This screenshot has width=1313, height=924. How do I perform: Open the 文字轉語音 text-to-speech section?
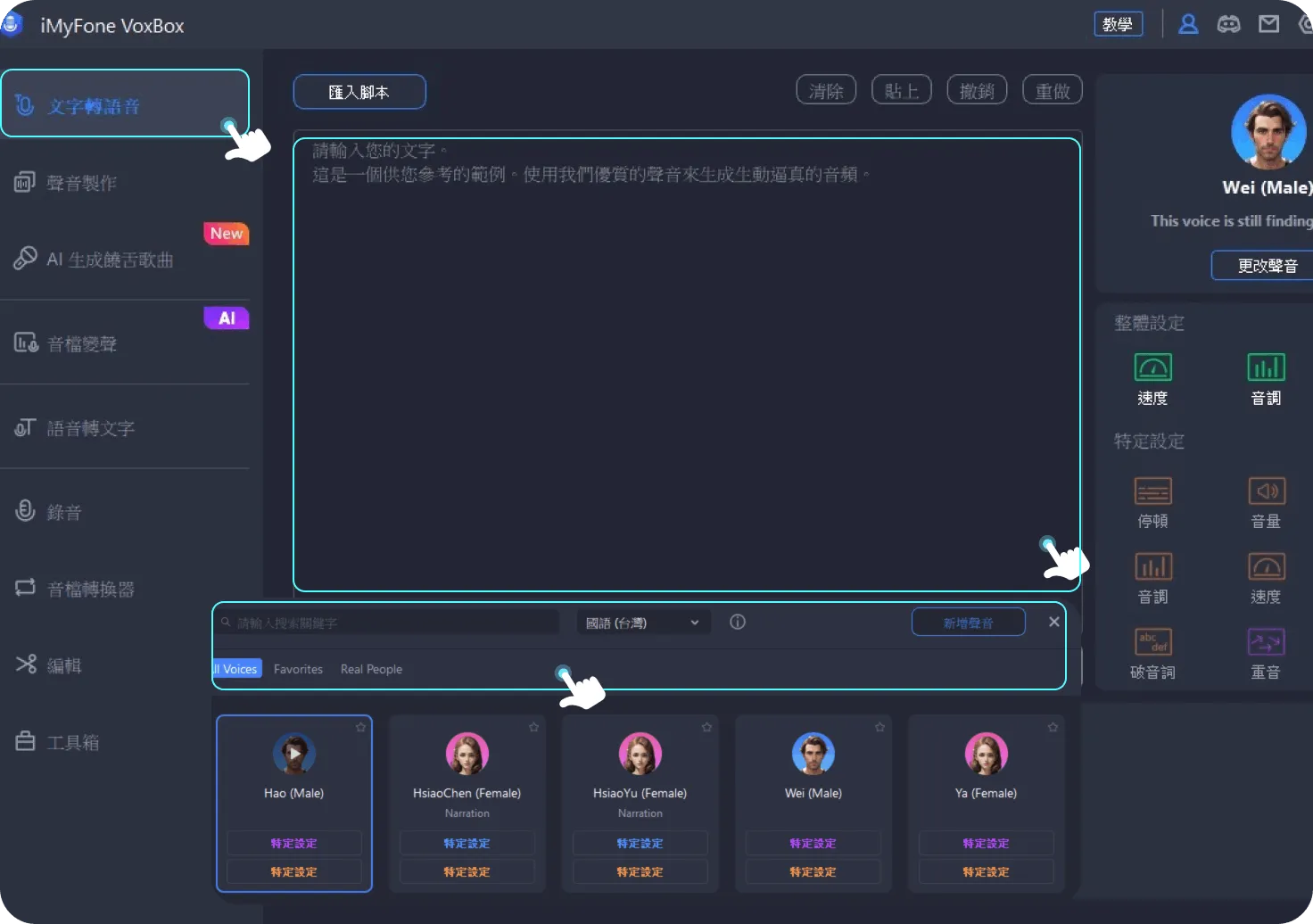[x=125, y=104]
